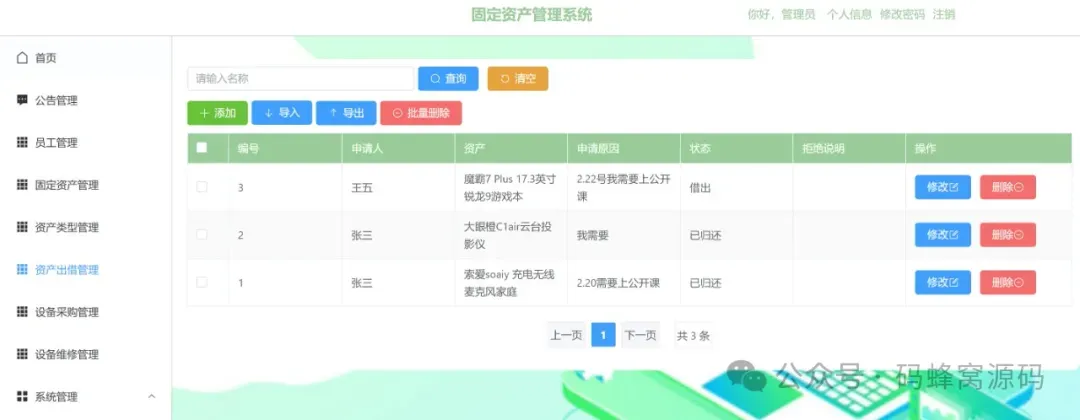Screen dimensions: 1080x420
Task: Check the checkbox for row 王五
Action: tap(202, 187)
